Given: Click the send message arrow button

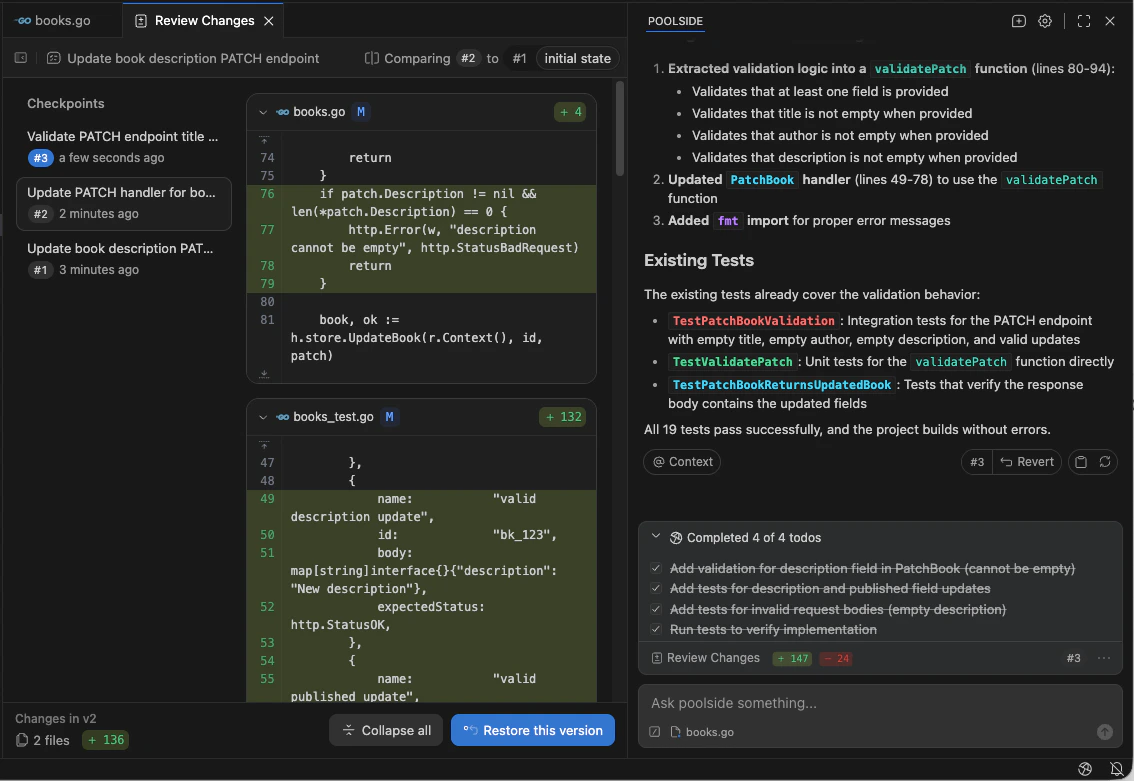Looking at the screenshot, I should click(x=1104, y=732).
